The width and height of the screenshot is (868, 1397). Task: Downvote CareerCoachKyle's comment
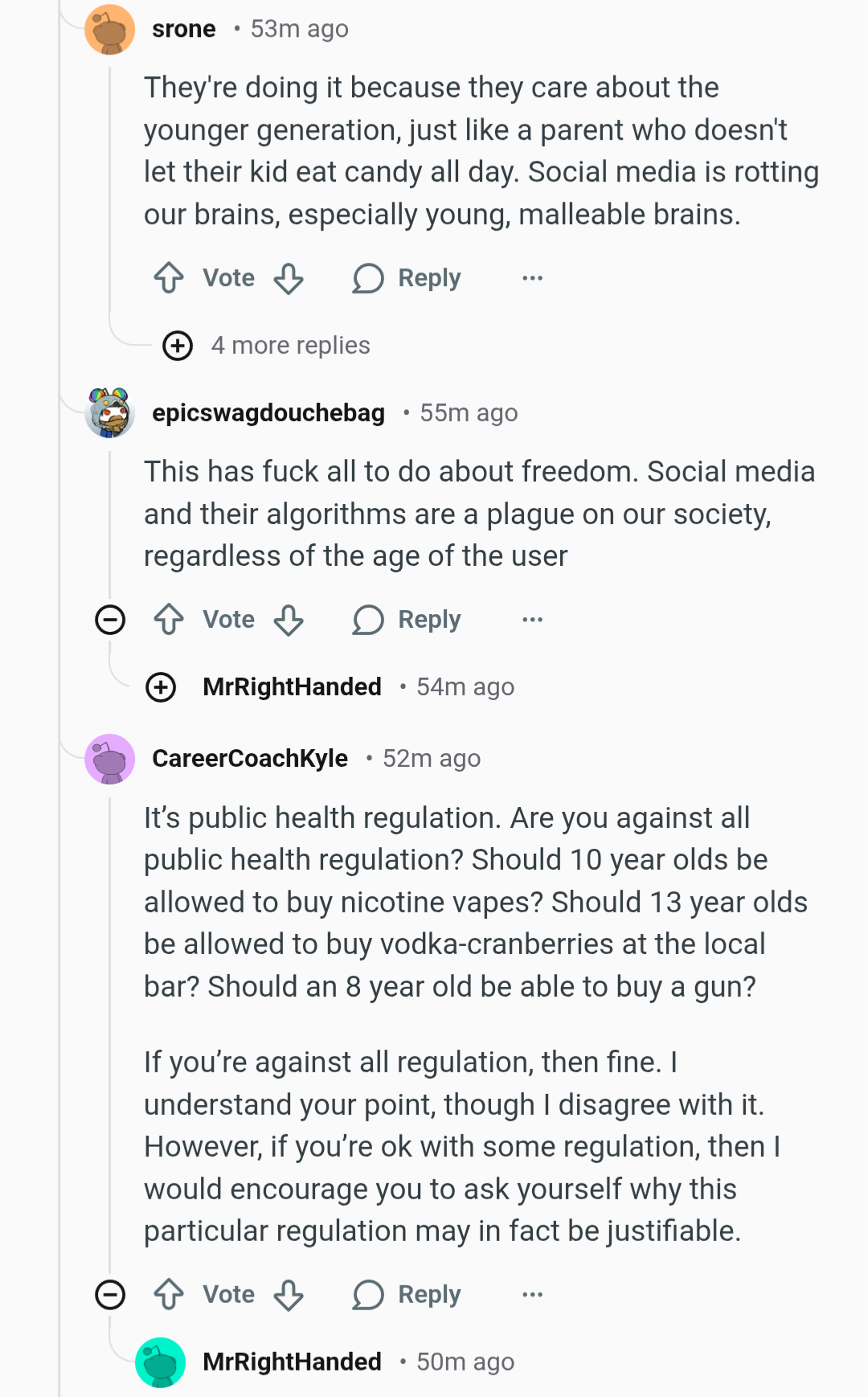click(x=289, y=1295)
